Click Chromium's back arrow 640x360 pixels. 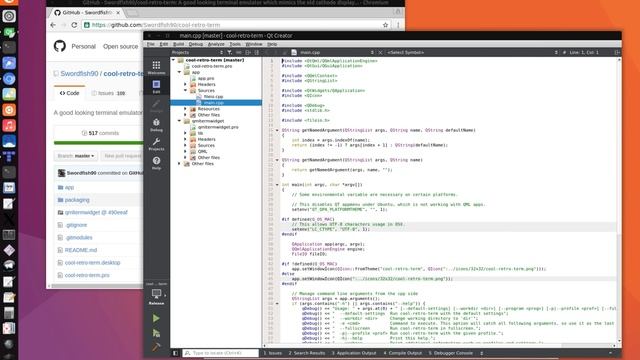click(x=53, y=25)
